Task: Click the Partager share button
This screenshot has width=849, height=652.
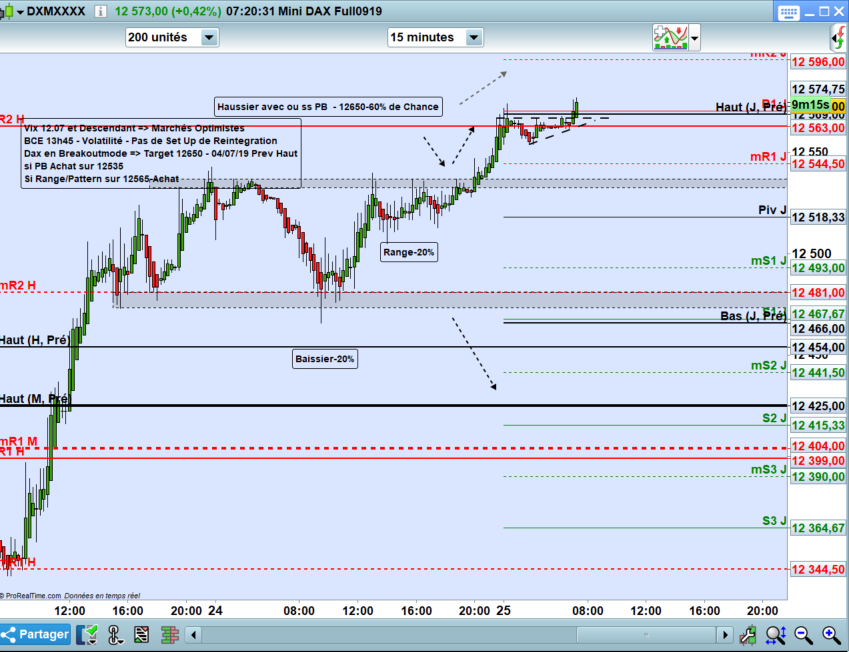Action: pos(35,634)
